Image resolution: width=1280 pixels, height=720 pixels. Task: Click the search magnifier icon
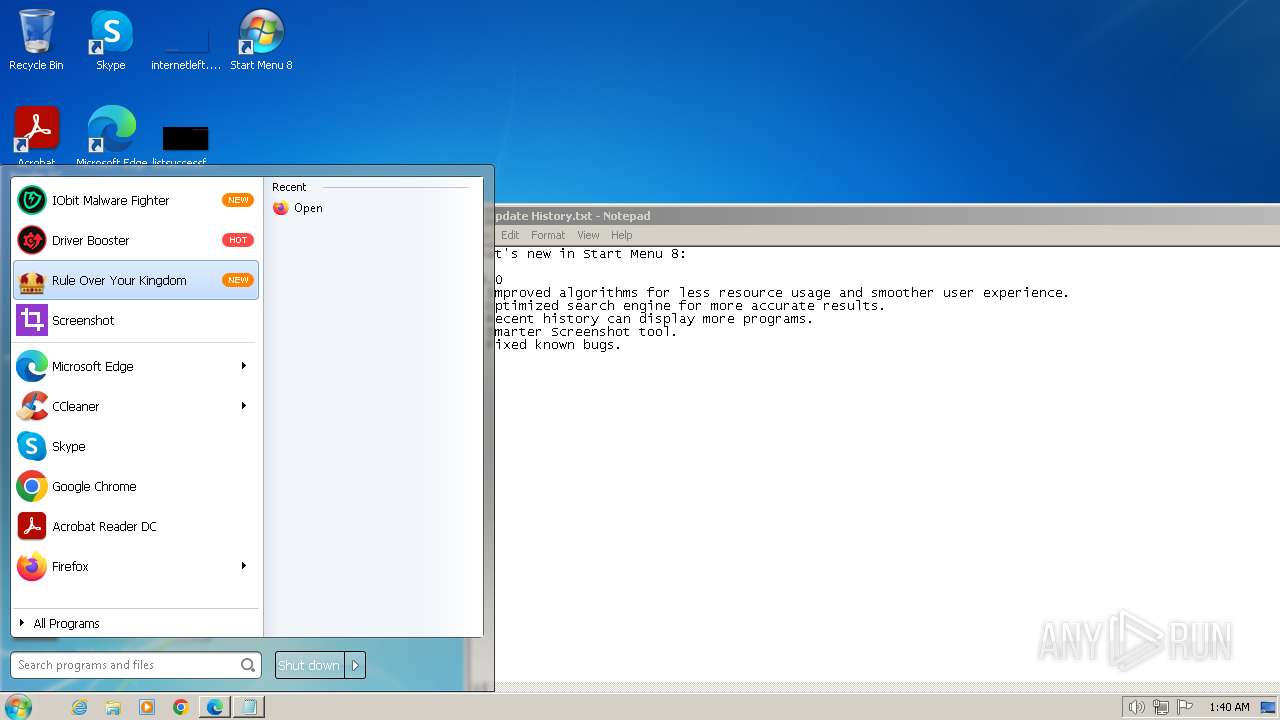[x=248, y=665]
